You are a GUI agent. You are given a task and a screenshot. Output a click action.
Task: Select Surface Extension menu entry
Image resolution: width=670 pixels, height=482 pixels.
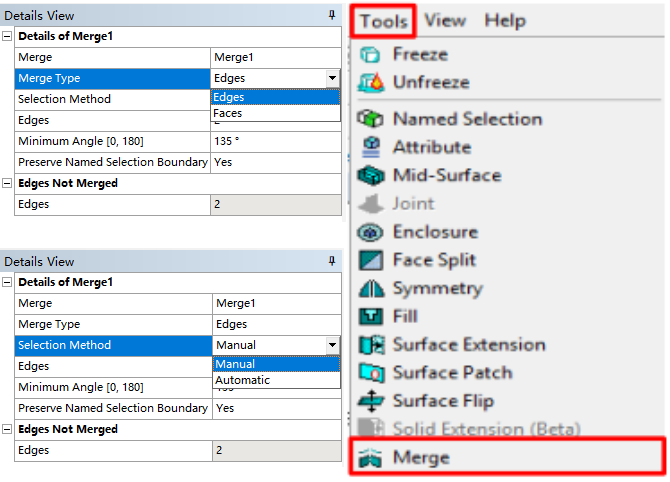(x=469, y=345)
